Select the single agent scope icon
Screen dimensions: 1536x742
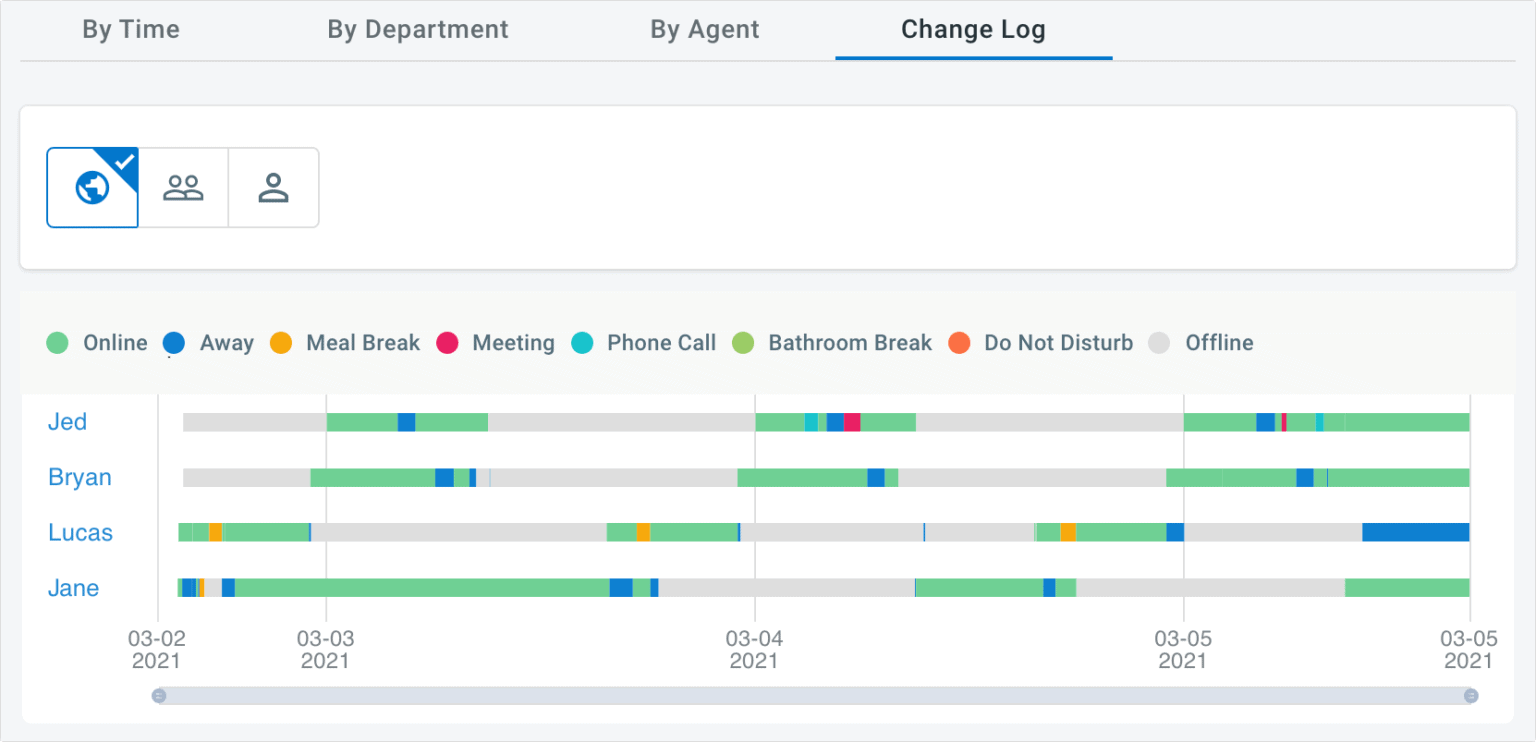[x=273, y=188]
